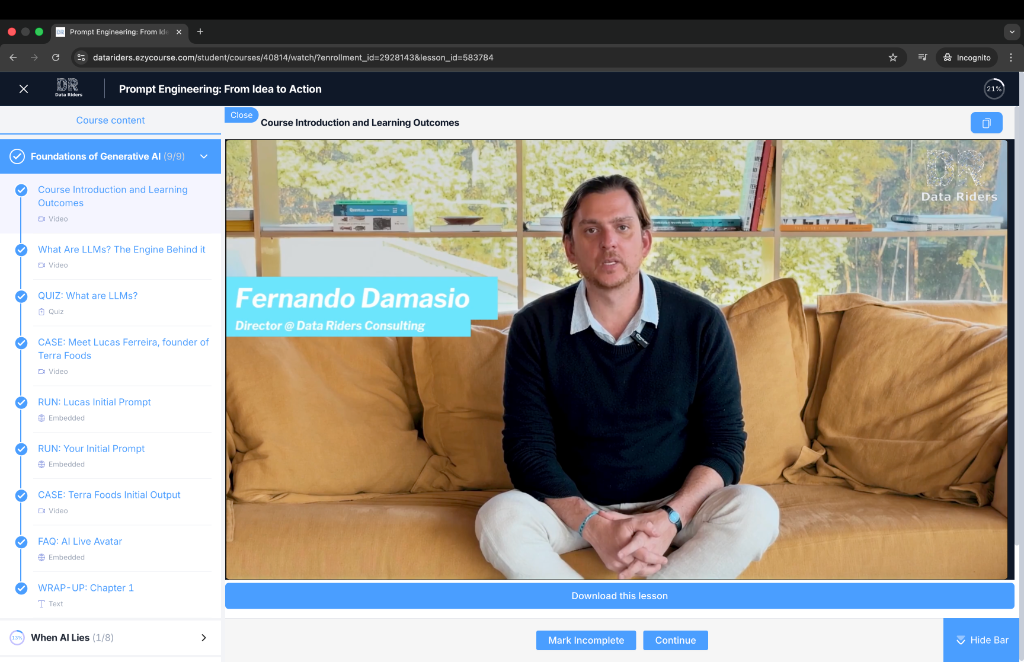Click Mark Incomplete button
The width and height of the screenshot is (1024, 662).
point(586,640)
